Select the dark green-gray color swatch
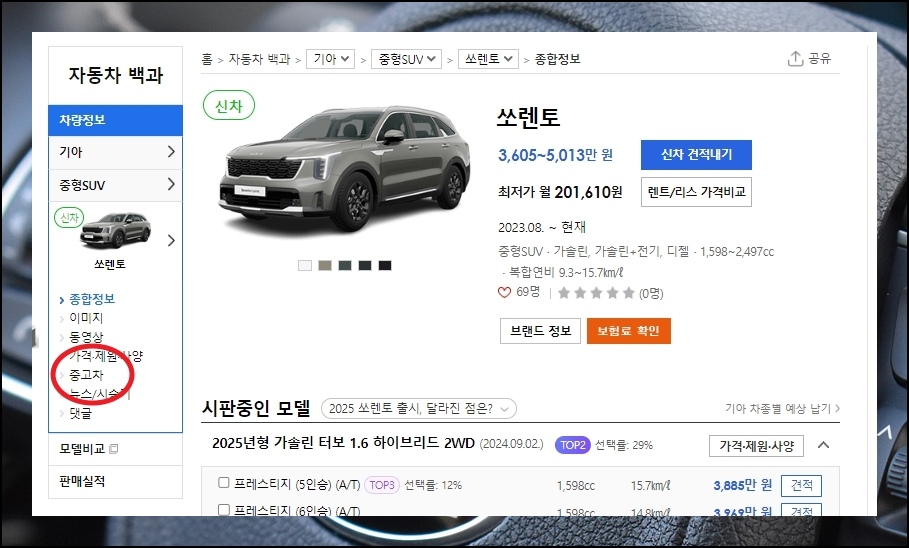909x548 pixels. point(345,266)
